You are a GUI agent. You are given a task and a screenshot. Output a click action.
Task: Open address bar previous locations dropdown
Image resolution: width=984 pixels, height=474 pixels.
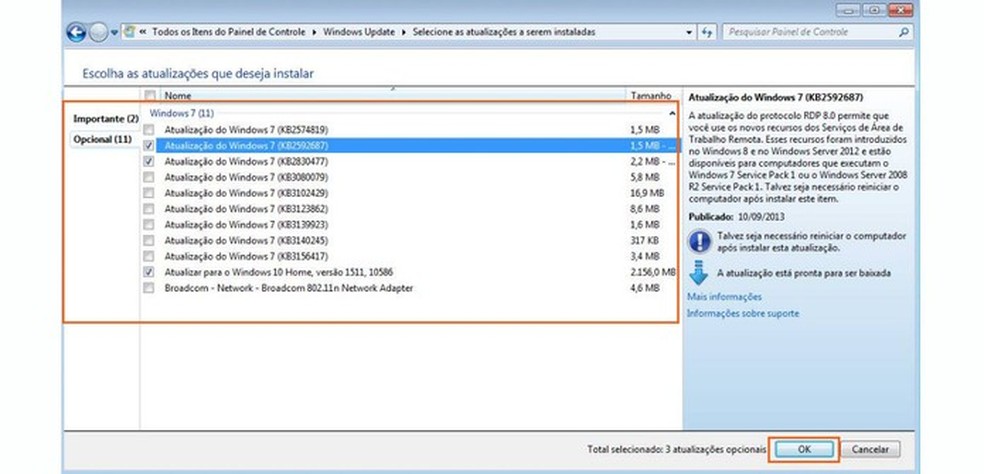point(690,32)
